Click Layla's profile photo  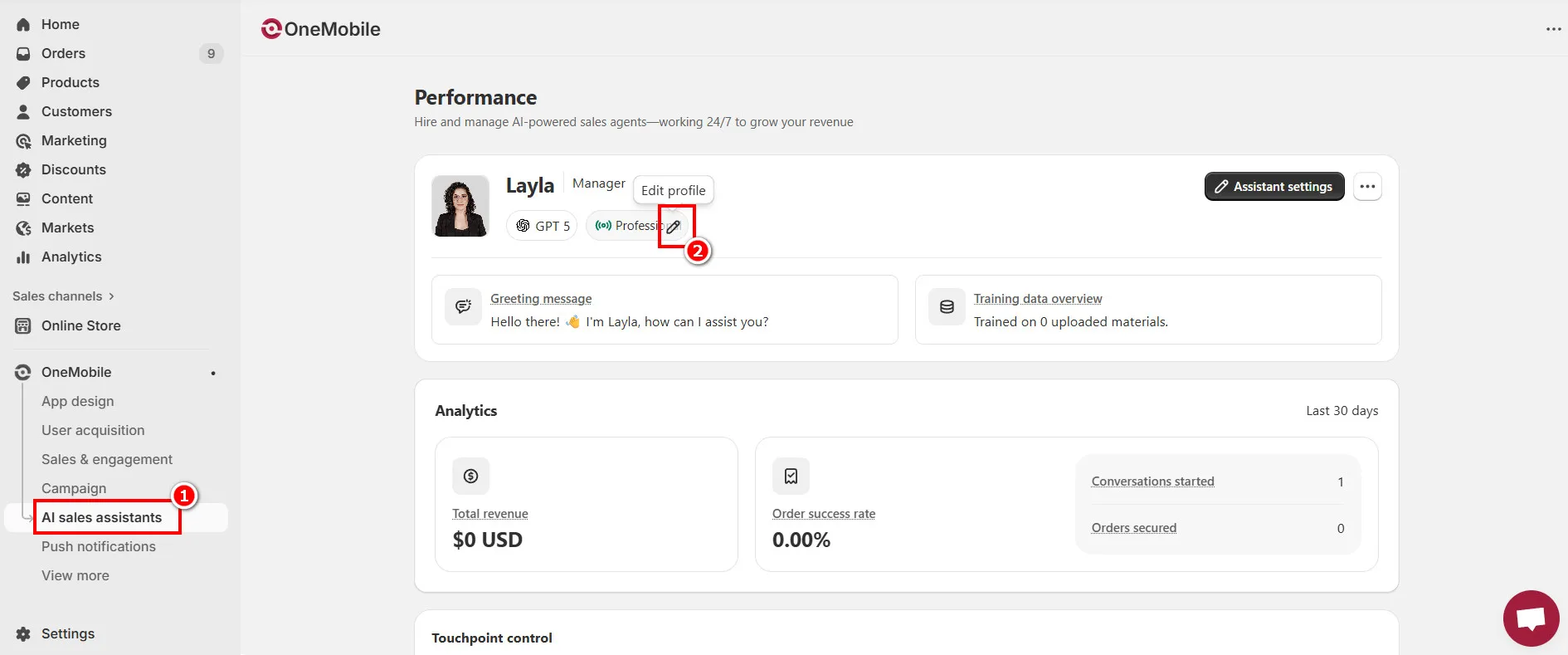coord(460,206)
